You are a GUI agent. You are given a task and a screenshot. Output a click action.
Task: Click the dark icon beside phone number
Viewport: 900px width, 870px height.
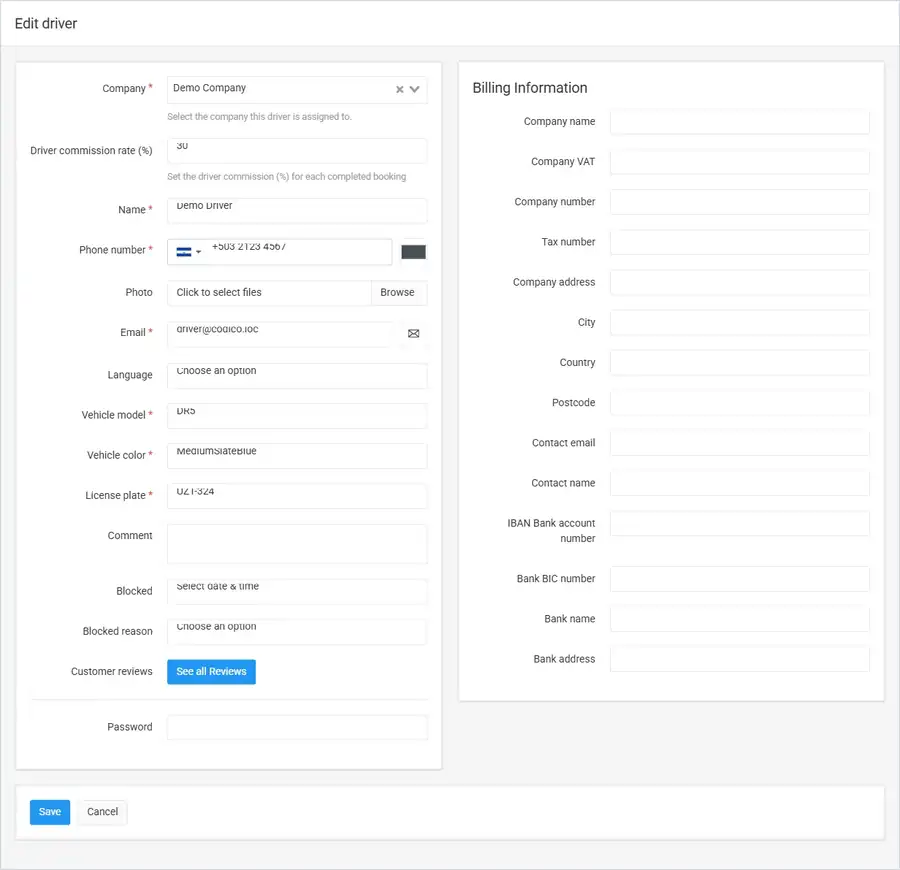[x=413, y=252]
